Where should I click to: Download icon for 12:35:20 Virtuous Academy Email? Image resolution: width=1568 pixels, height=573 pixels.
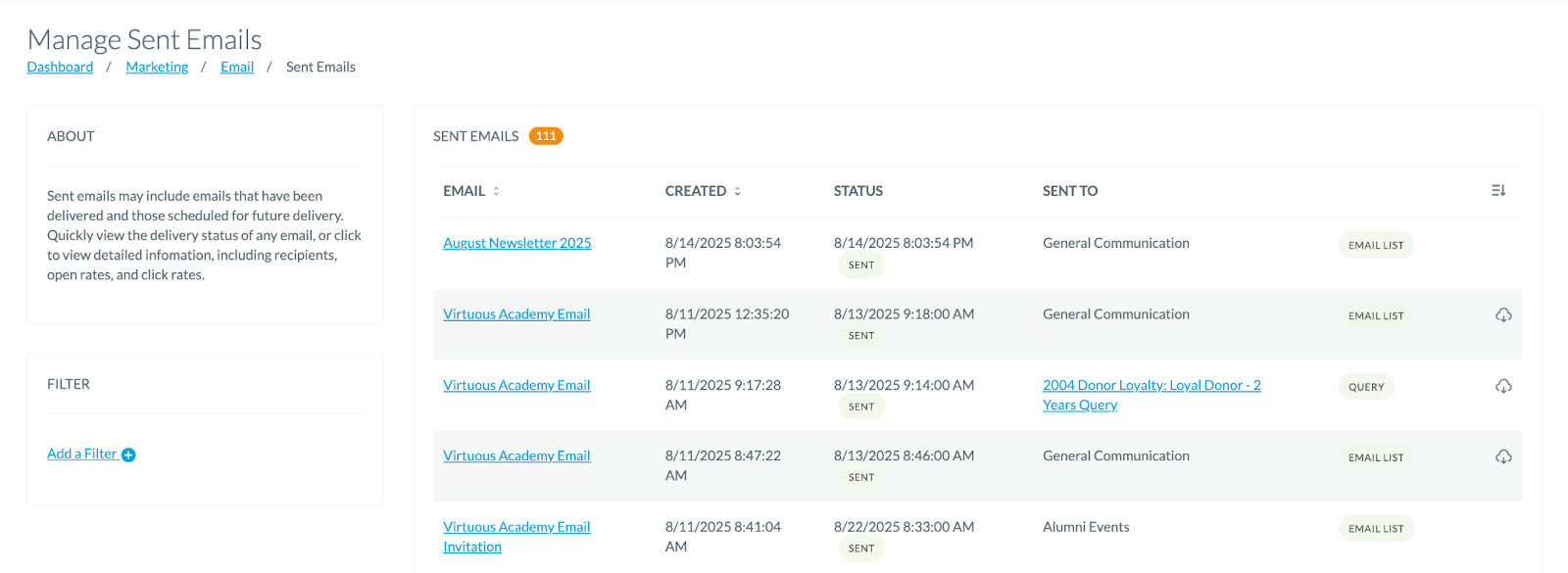pos(1503,315)
